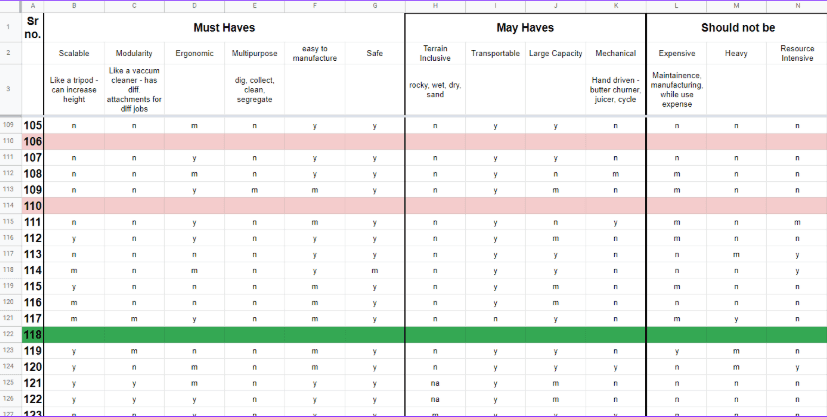Screen dimensions: 827x417
Task: Click the 'Sr no.' header cell
Action: 33,28
